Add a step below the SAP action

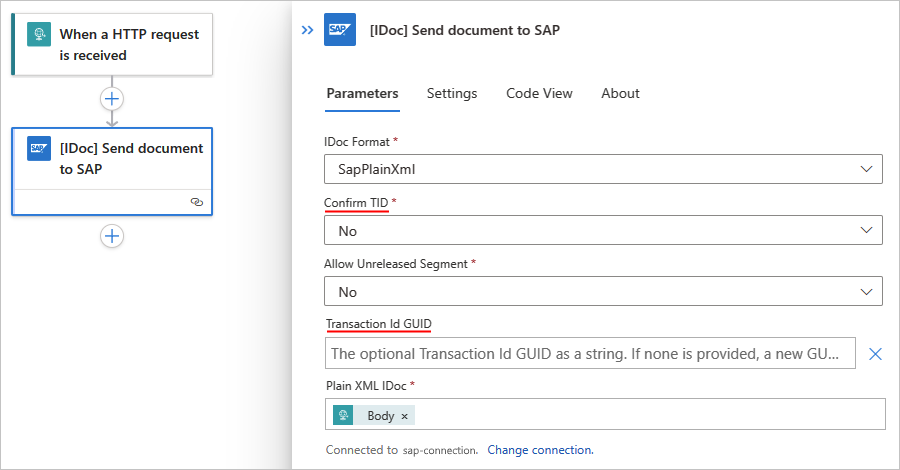click(x=112, y=236)
